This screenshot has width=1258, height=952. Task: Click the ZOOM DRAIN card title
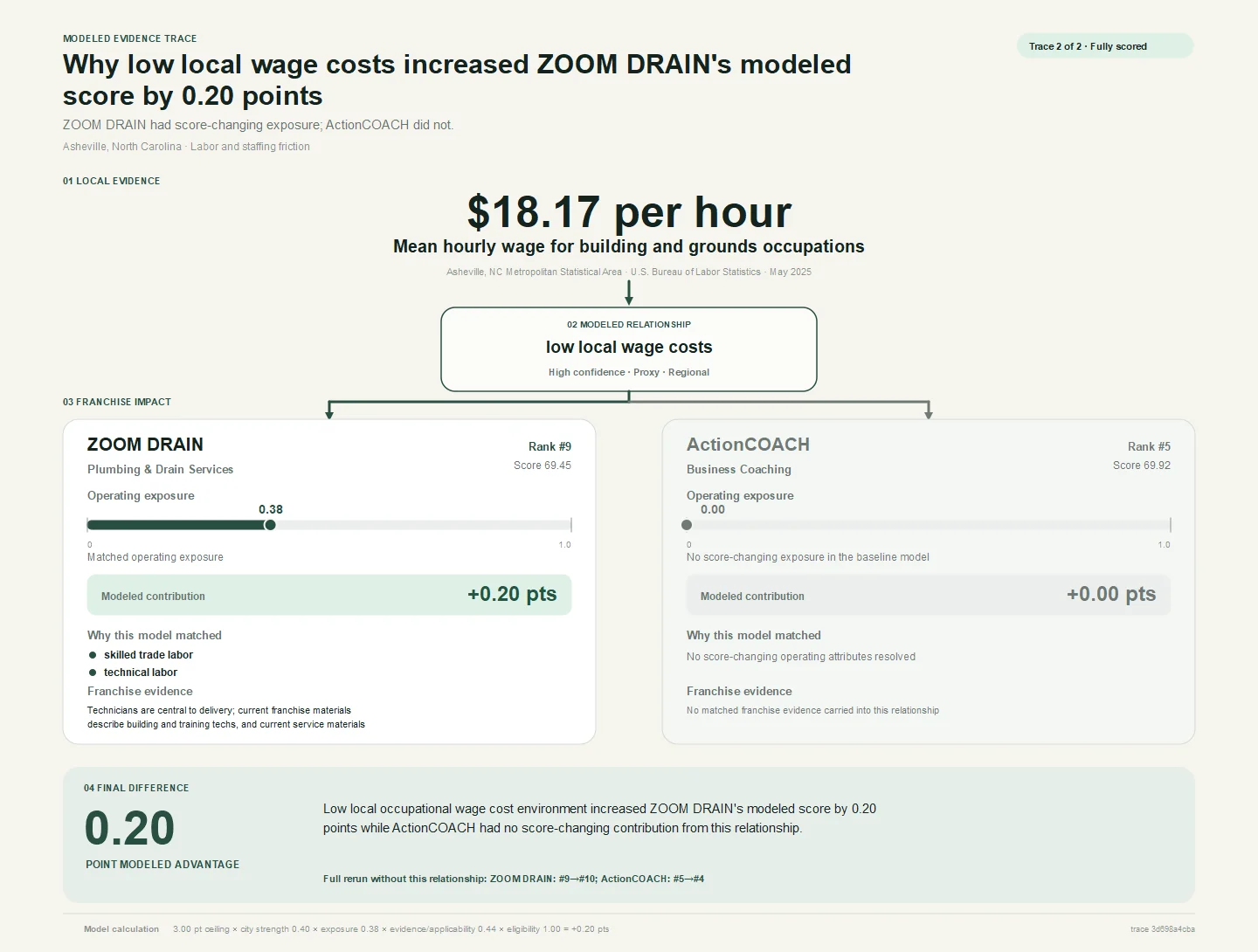[x=145, y=445]
